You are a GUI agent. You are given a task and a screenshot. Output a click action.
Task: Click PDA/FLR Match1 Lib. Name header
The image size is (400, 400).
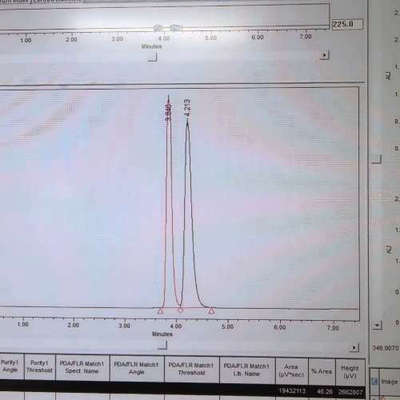[247, 370]
